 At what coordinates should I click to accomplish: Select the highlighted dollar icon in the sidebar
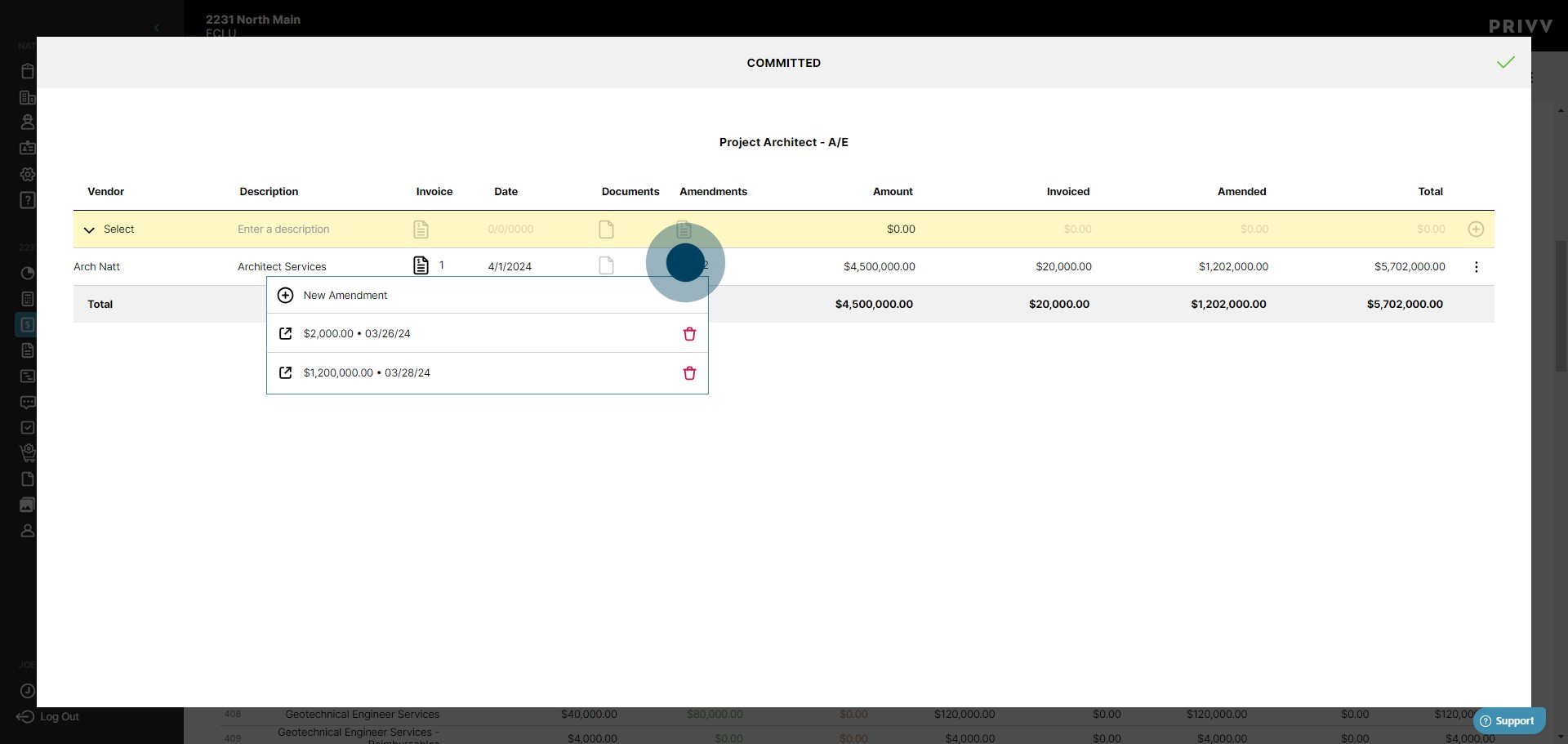click(x=27, y=324)
